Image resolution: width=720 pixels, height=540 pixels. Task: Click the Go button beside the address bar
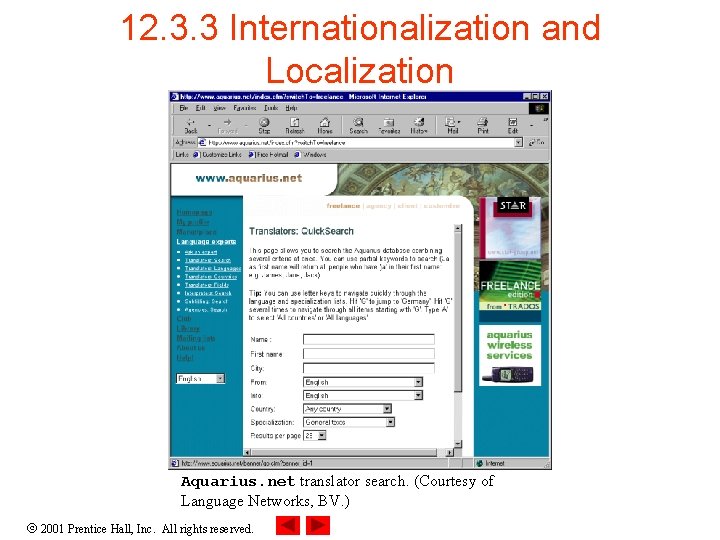tap(536, 142)
